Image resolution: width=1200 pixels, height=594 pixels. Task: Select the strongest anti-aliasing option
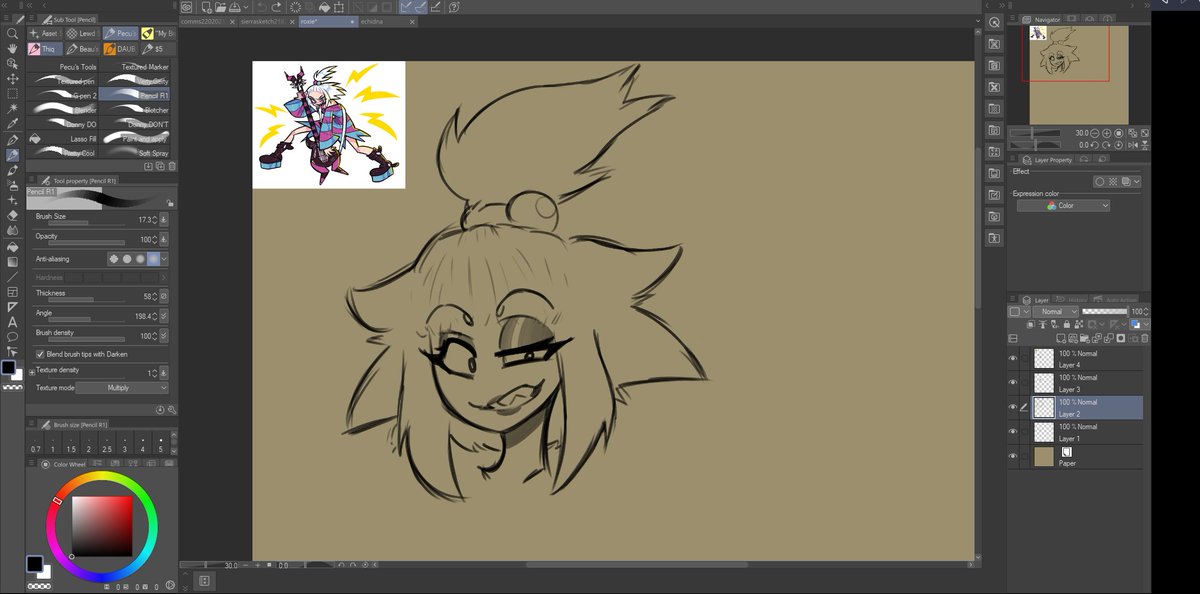pyautogui.click(x=153, y=258)
